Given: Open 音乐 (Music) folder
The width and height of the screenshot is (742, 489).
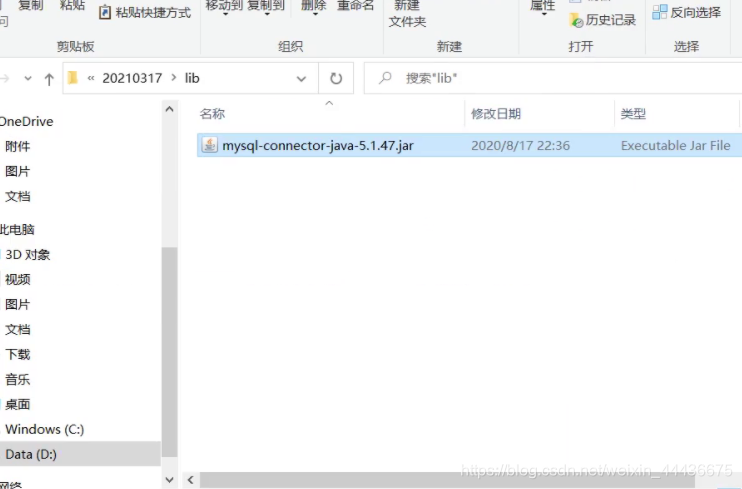Looking at the screenshot, I should 18,379.
